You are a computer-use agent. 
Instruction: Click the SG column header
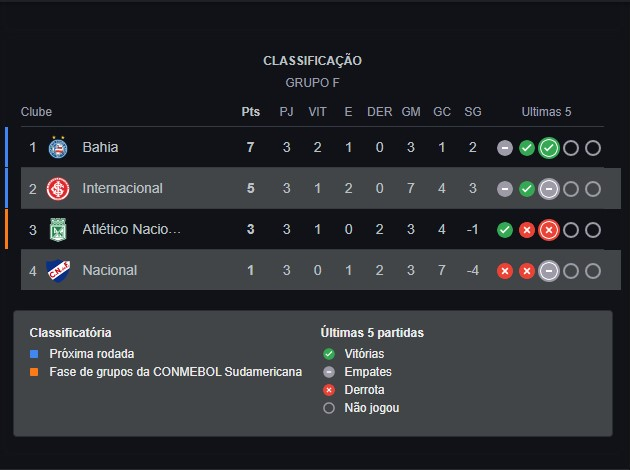[x=473, y=112]
